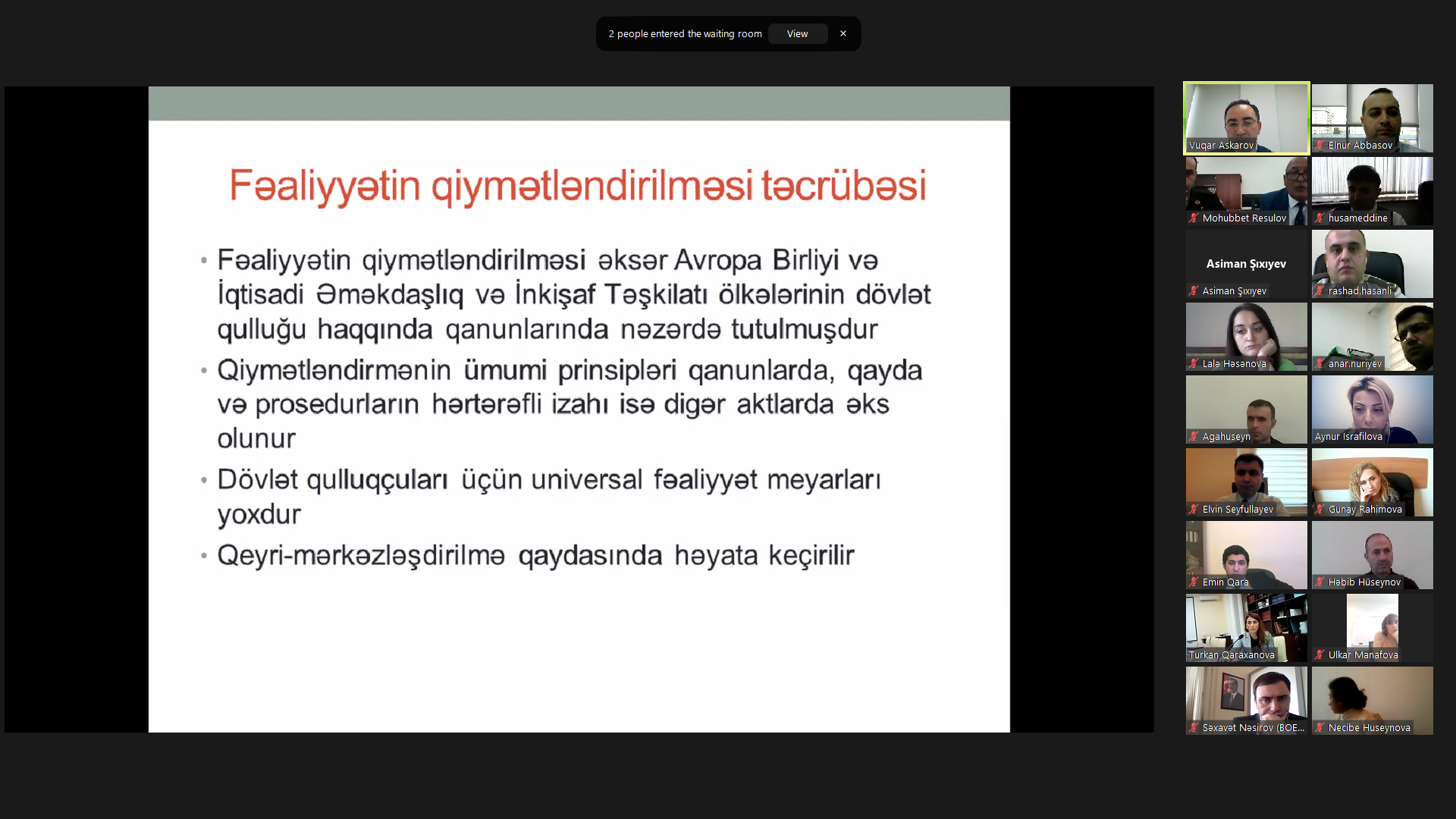Select husameddine's video thumbnail
The image size is (1456, 819).
click(1372, 191)
